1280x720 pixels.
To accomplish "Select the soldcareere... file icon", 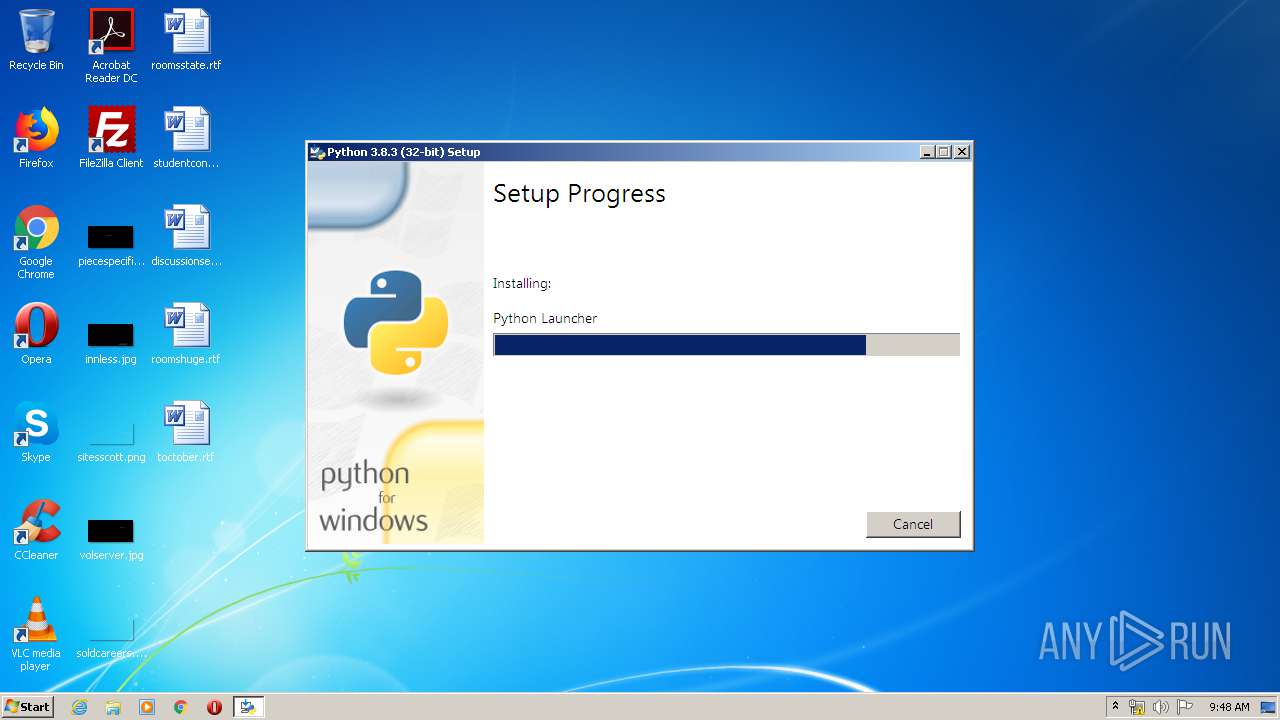I will [111, 636].
